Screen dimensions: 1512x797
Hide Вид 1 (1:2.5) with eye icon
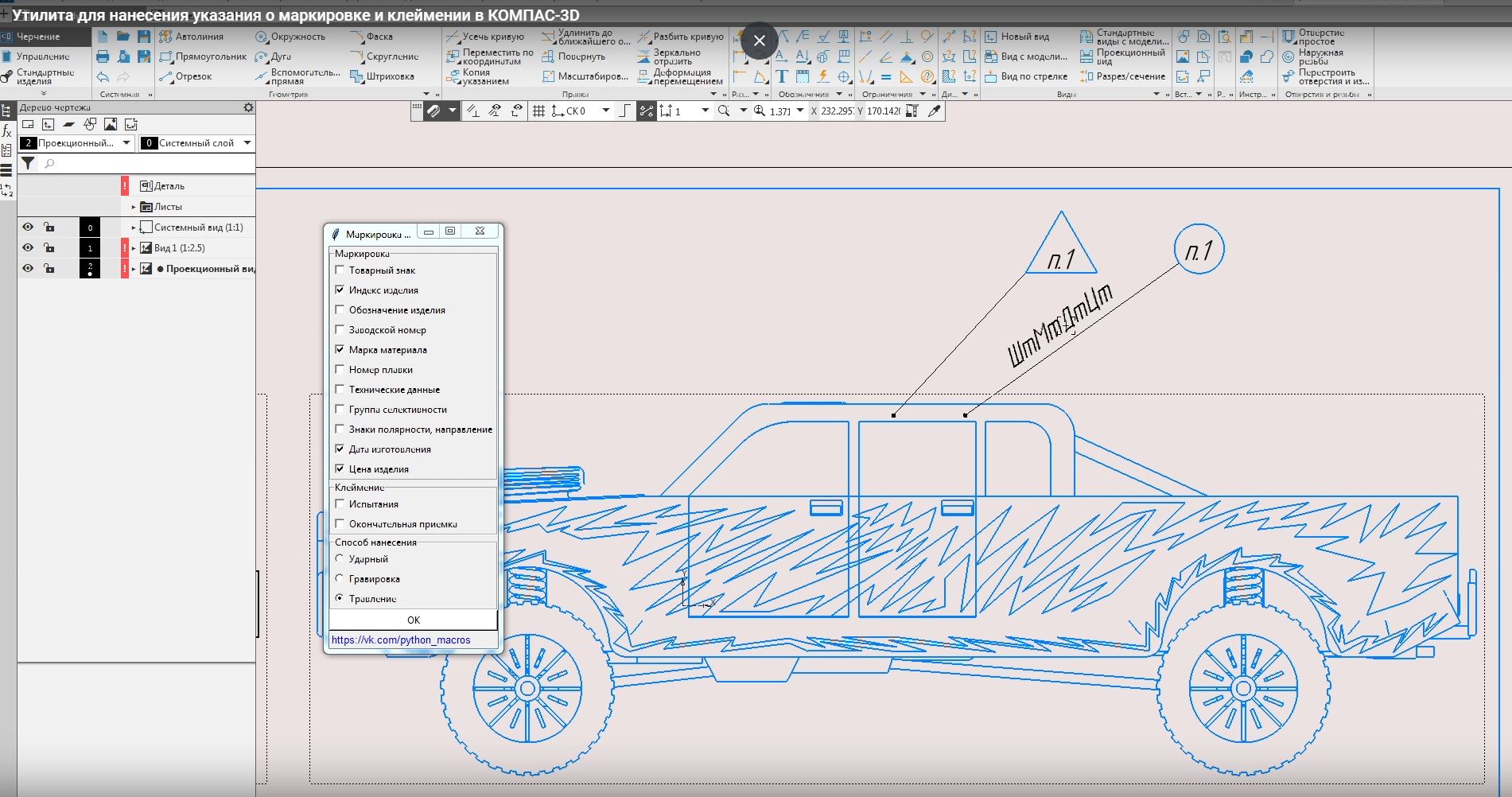click(x=28, y=248)
